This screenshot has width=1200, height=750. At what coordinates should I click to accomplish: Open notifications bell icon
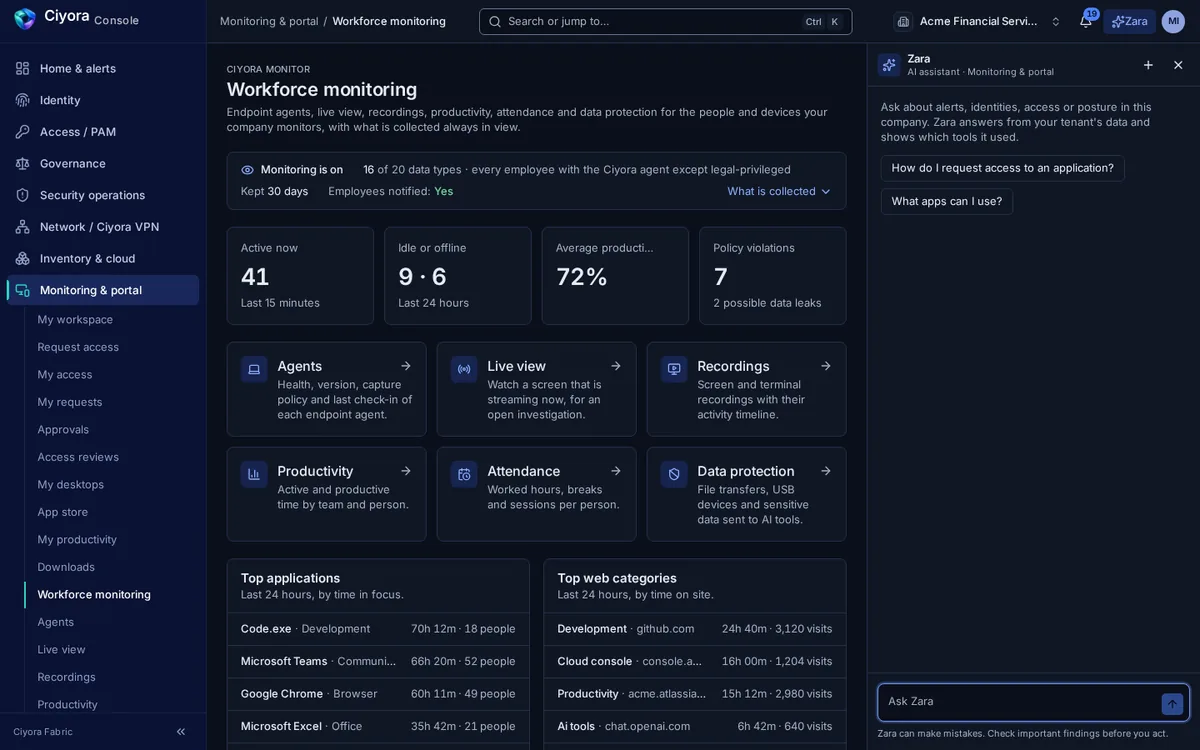tap(1086, 21)
